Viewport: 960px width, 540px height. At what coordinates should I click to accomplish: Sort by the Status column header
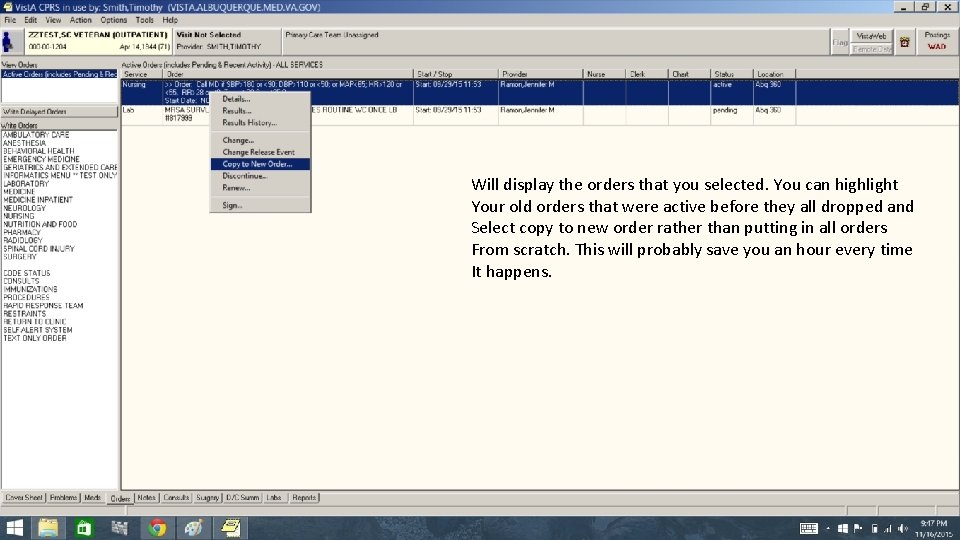pos(731,74)
